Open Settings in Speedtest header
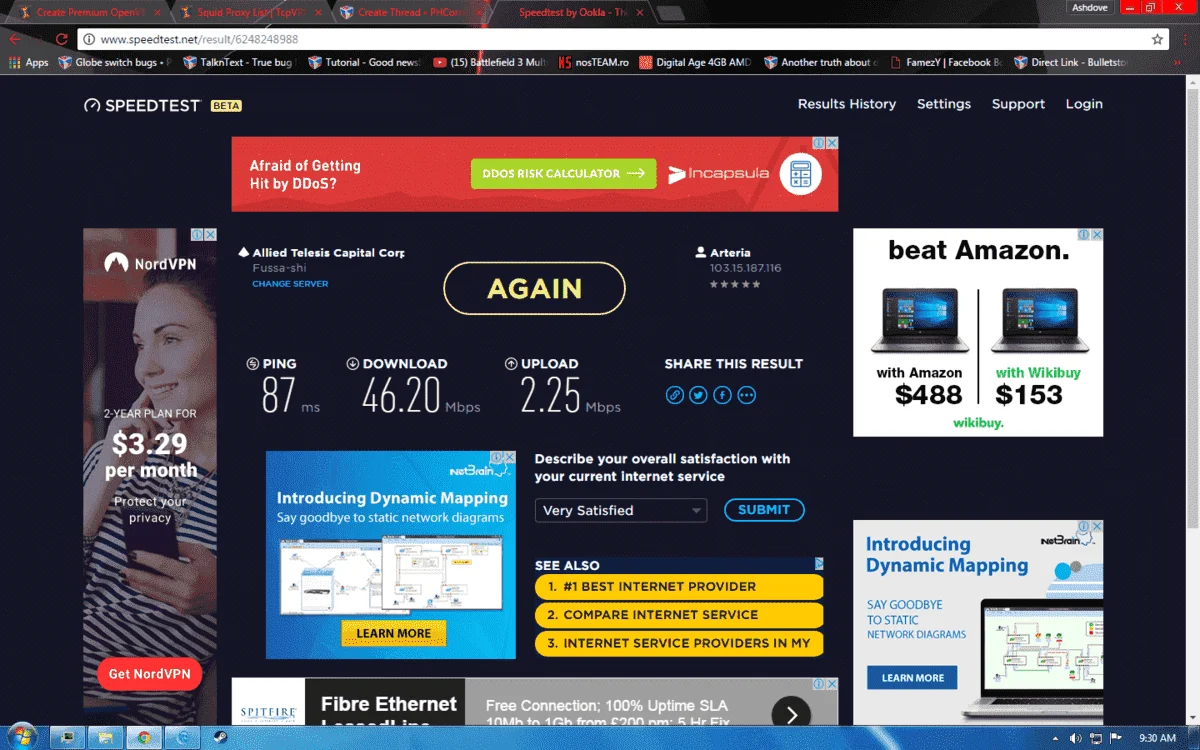Screen dimensions: 1200x750 [x=944, y=104]
